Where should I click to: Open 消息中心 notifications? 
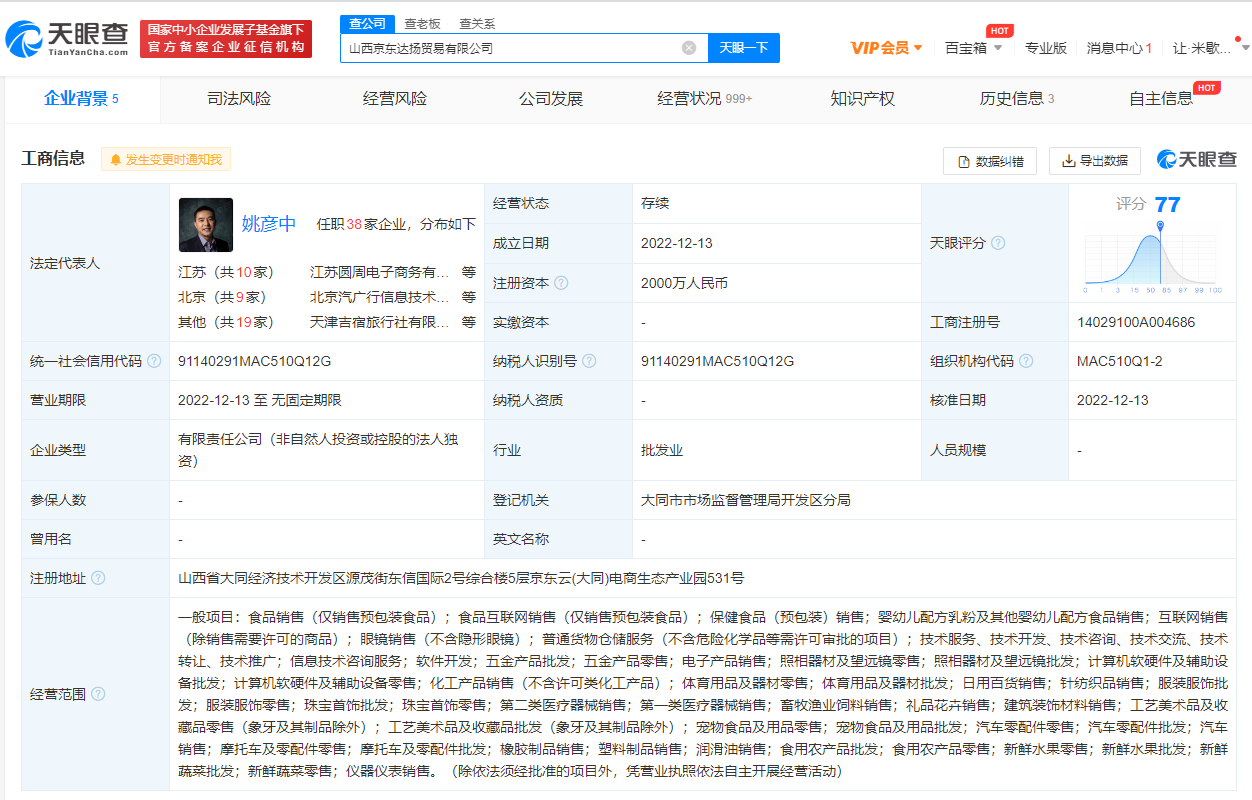(x=1119, y=48)
